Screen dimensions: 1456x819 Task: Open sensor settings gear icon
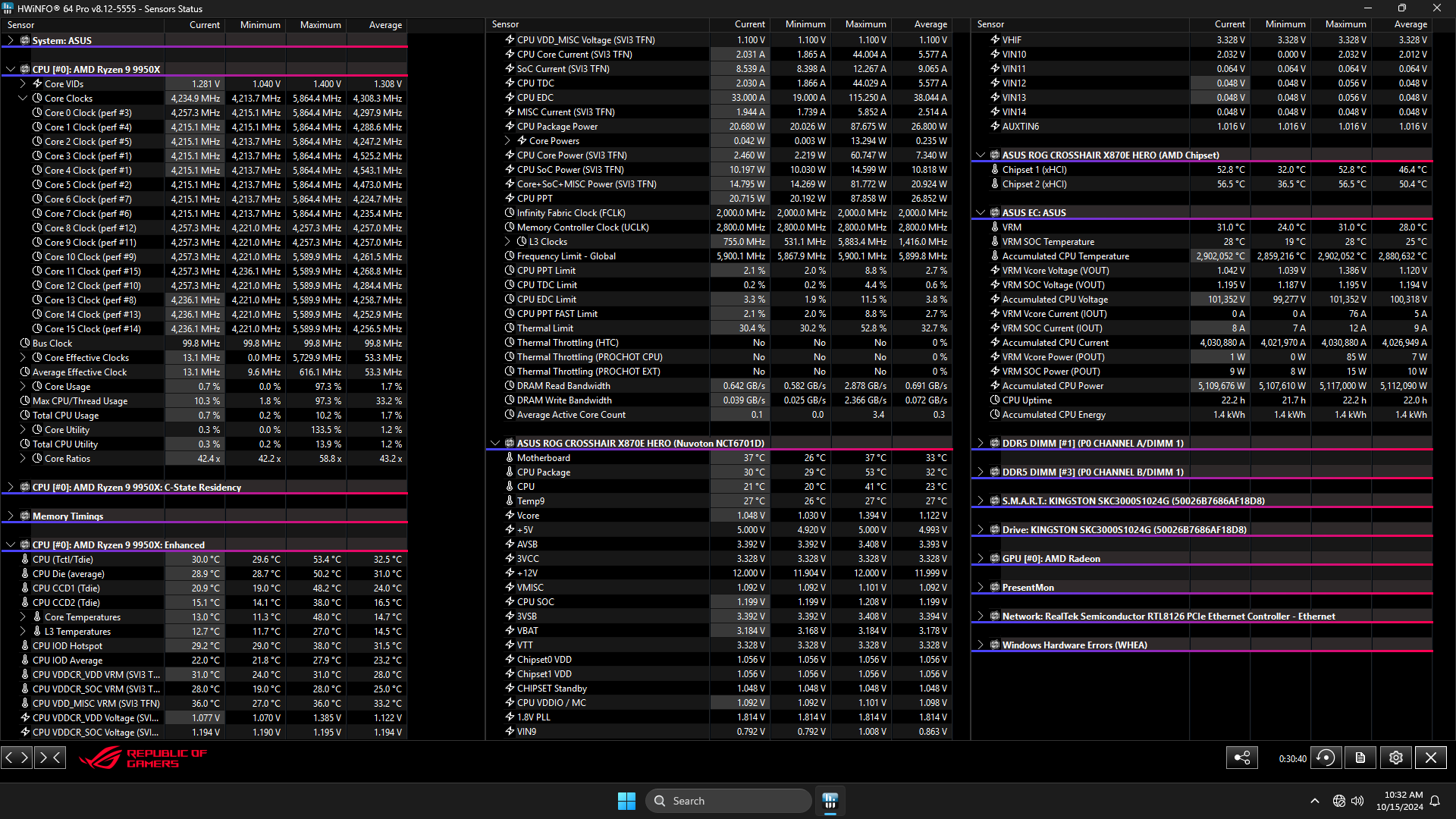1395,758
